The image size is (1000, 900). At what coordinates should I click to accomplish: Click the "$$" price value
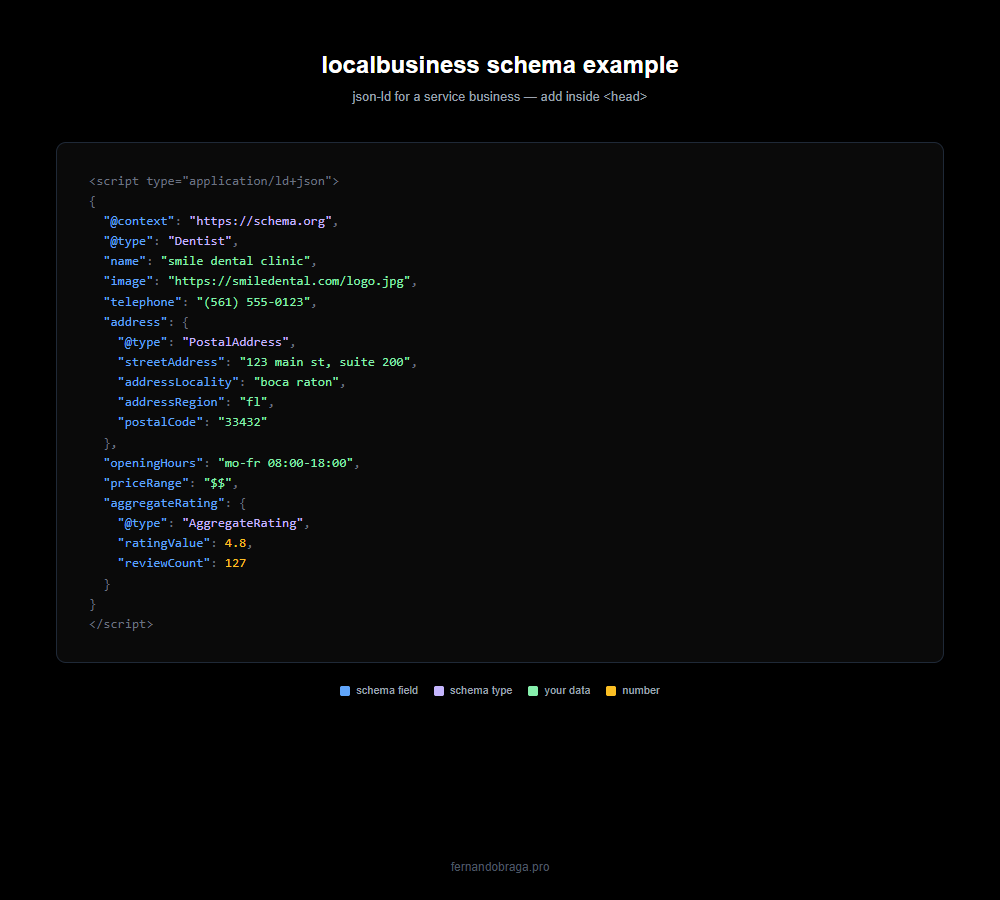pos(217,483)
